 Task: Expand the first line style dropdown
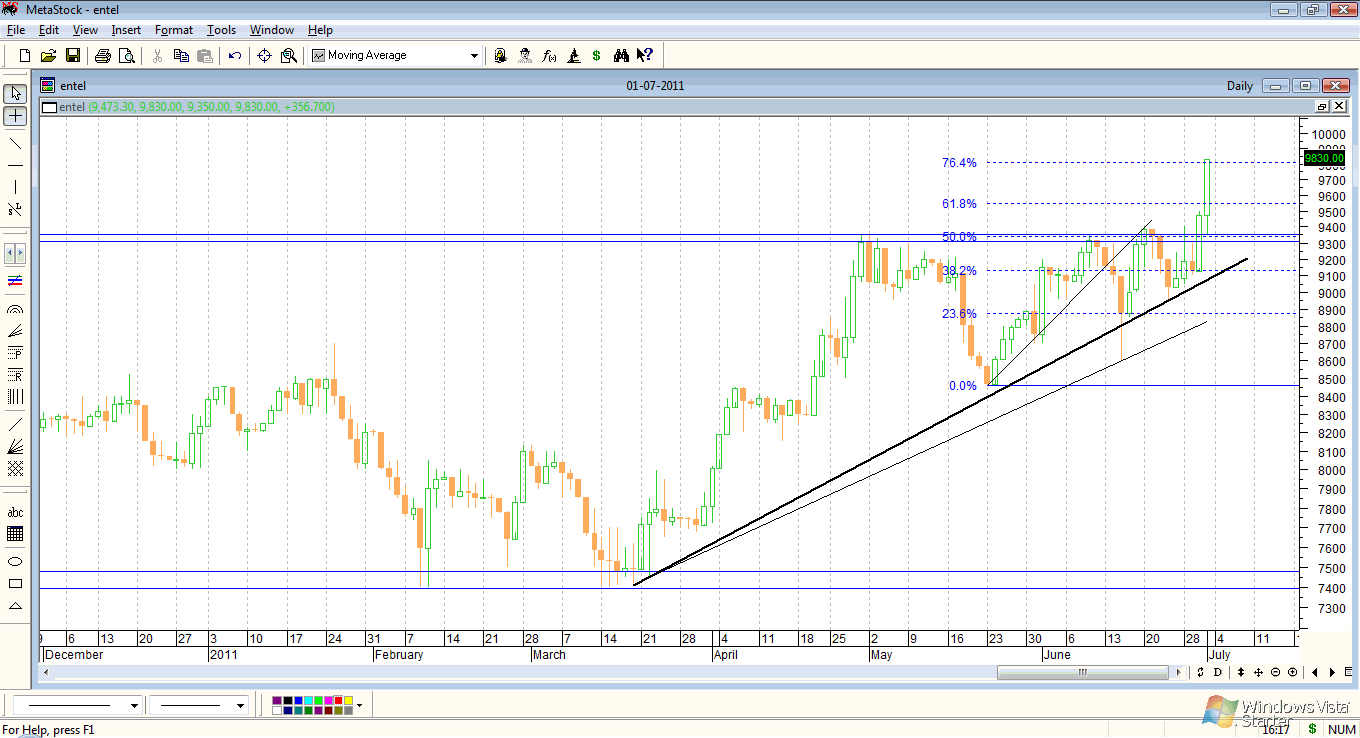pyautogui.click(x=134, y=706)
